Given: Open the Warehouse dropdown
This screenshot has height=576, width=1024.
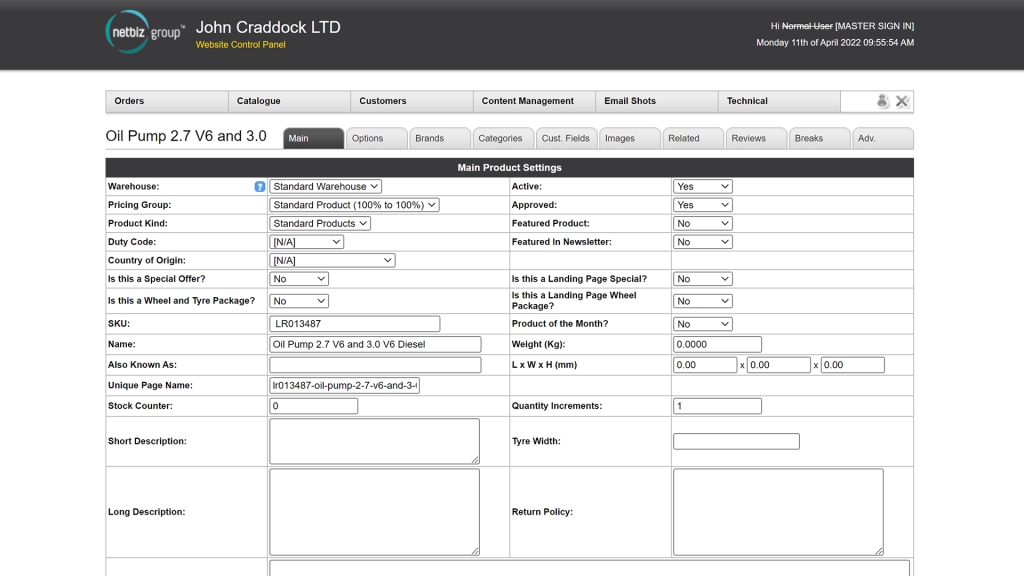Looking at the screenshot, I should (325, 187).
